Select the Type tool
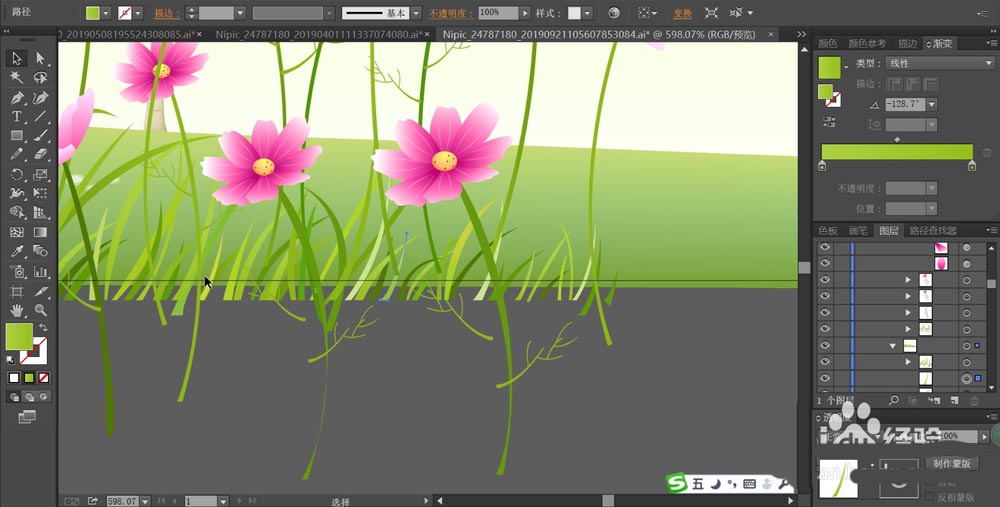Viewport: 1000px width, 507px height. click(17, 117)
